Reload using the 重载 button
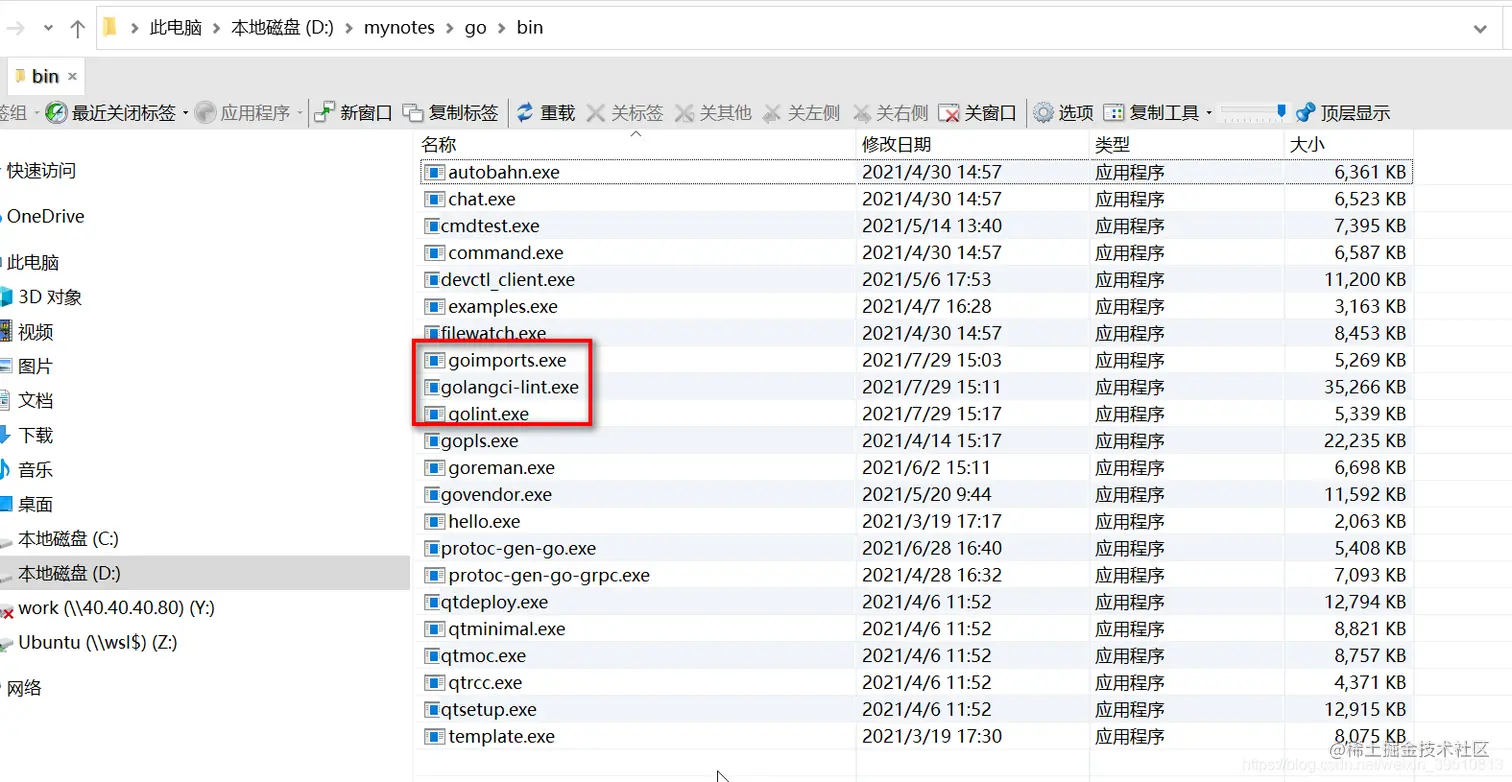Image resolution: width=1512 pixels, height=782 pixels. (546, 113)
